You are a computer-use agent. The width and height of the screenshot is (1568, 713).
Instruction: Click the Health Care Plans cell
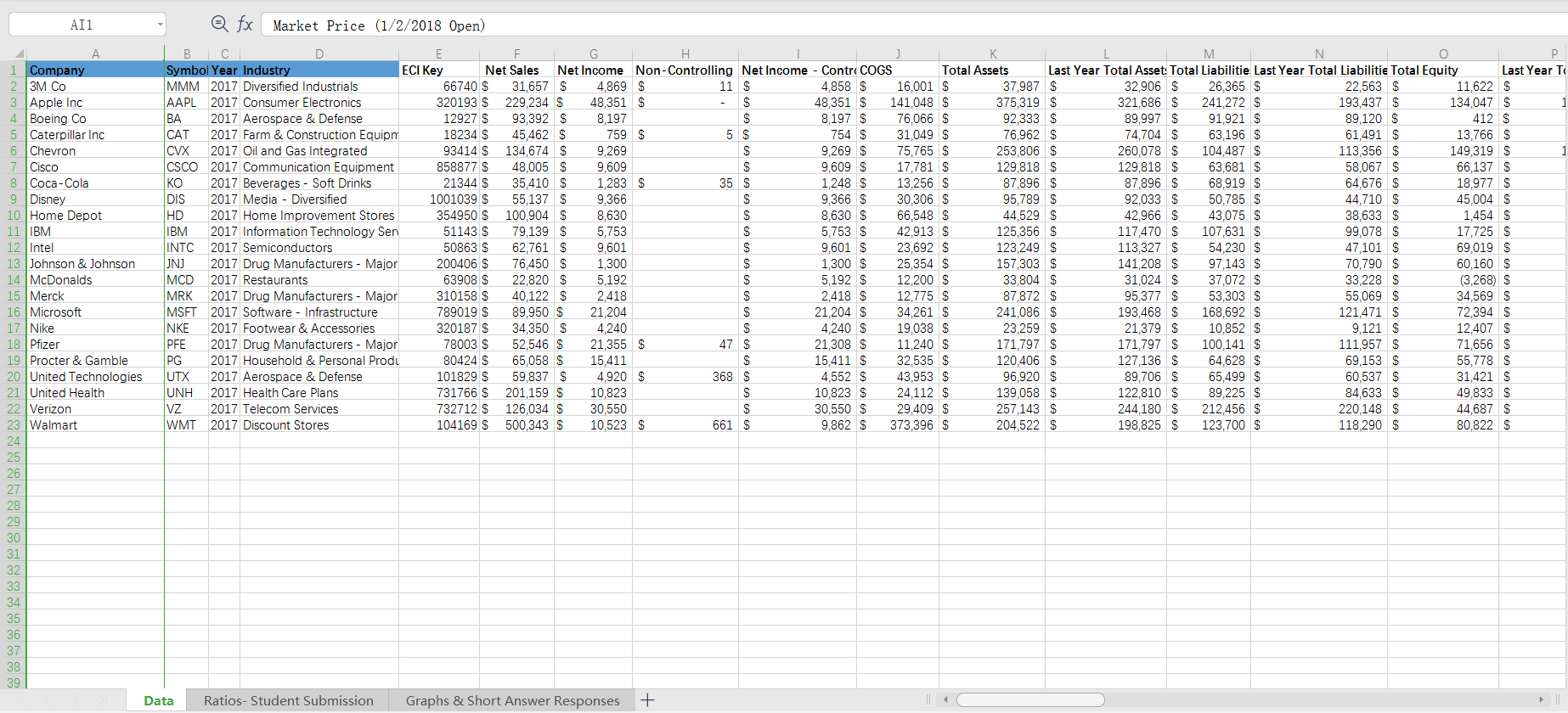pos(319,392)
